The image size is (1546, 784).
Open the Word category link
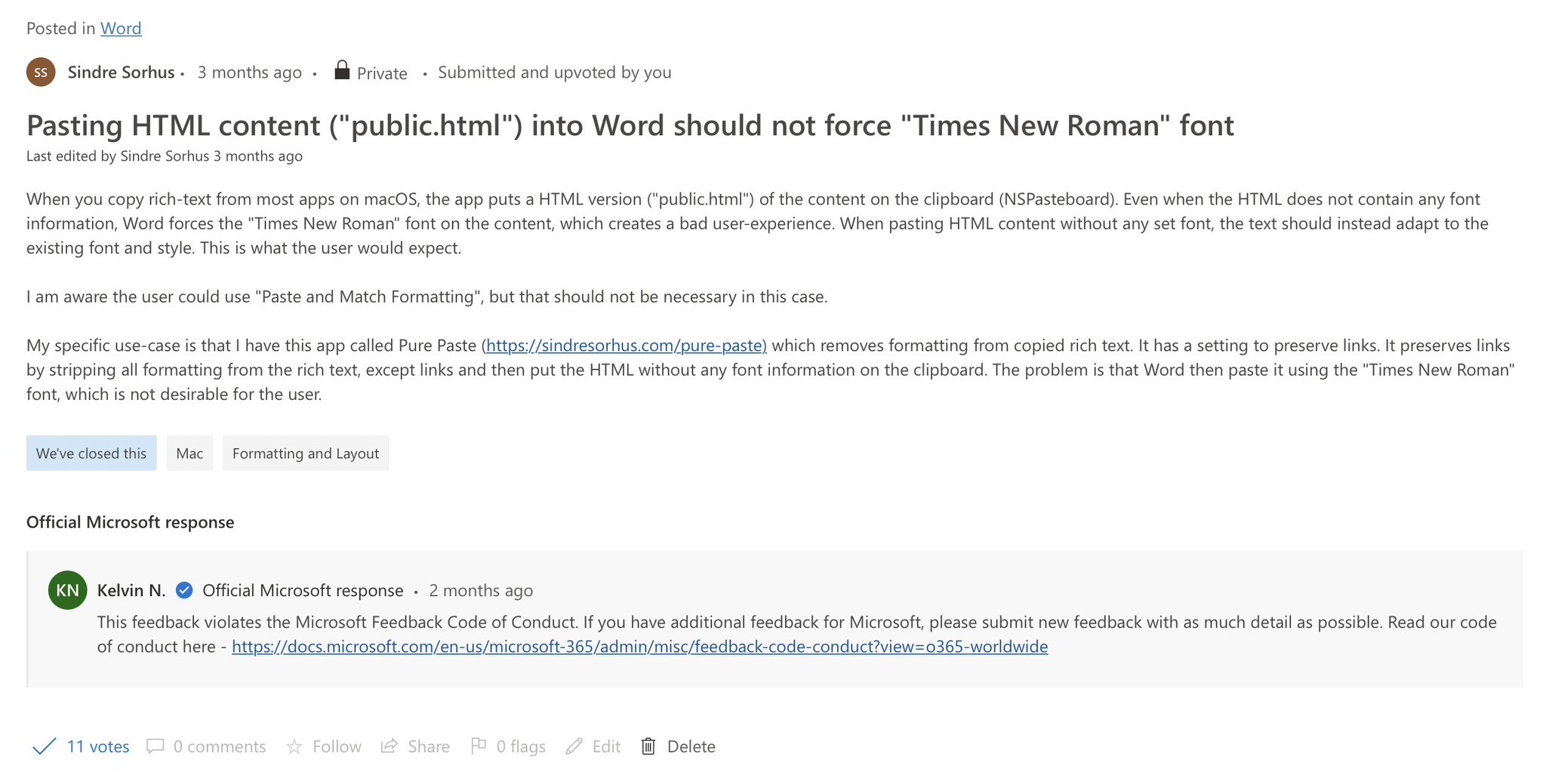tap(121, 28)
